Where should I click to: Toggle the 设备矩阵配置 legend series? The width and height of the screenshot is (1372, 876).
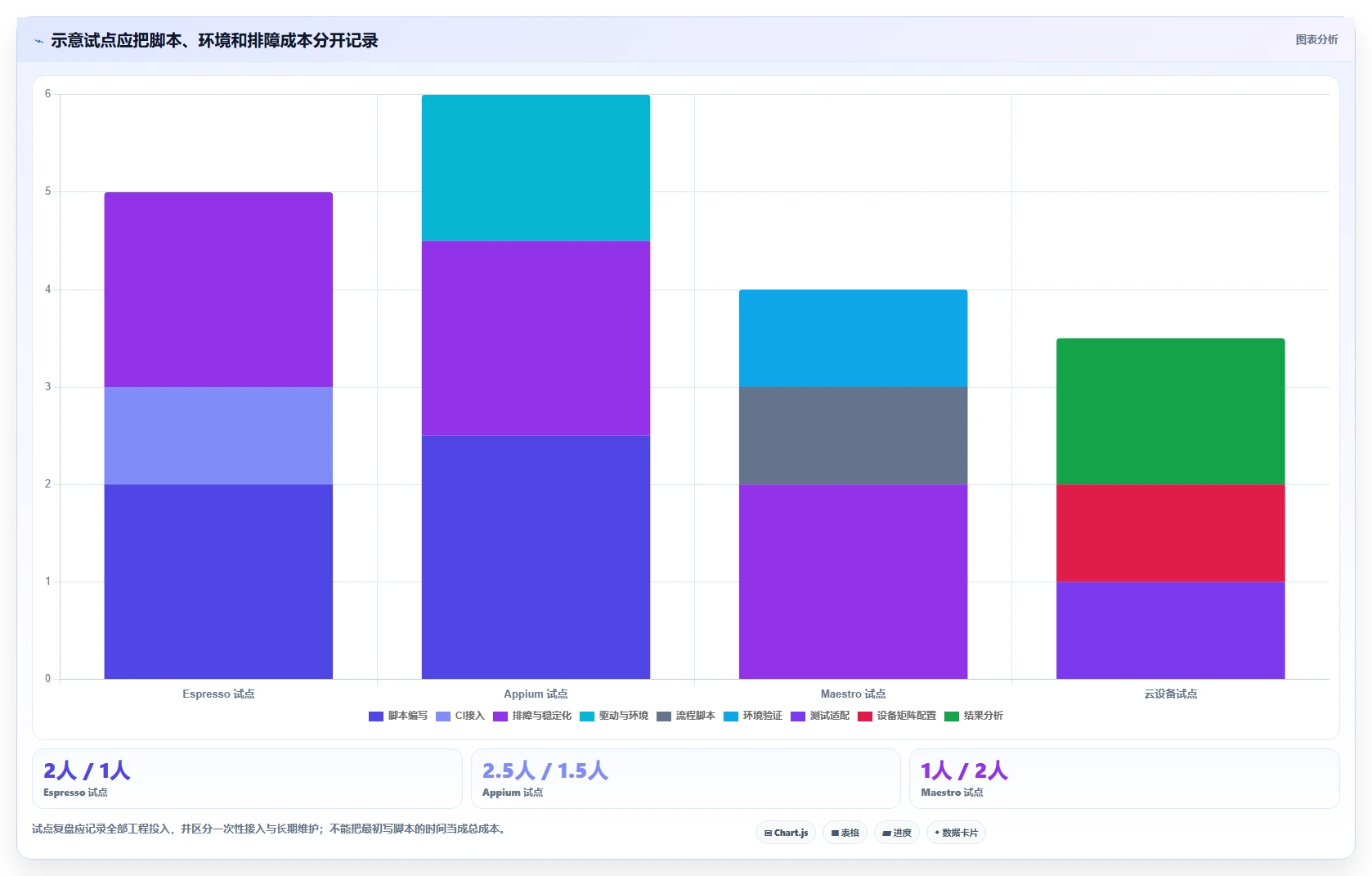tap(897, 716)
